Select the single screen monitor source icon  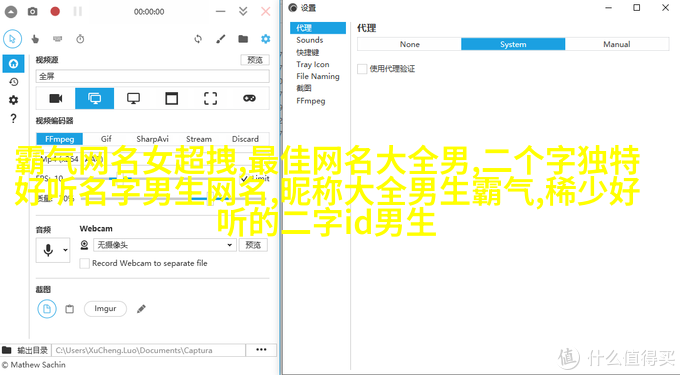(133, 98)
